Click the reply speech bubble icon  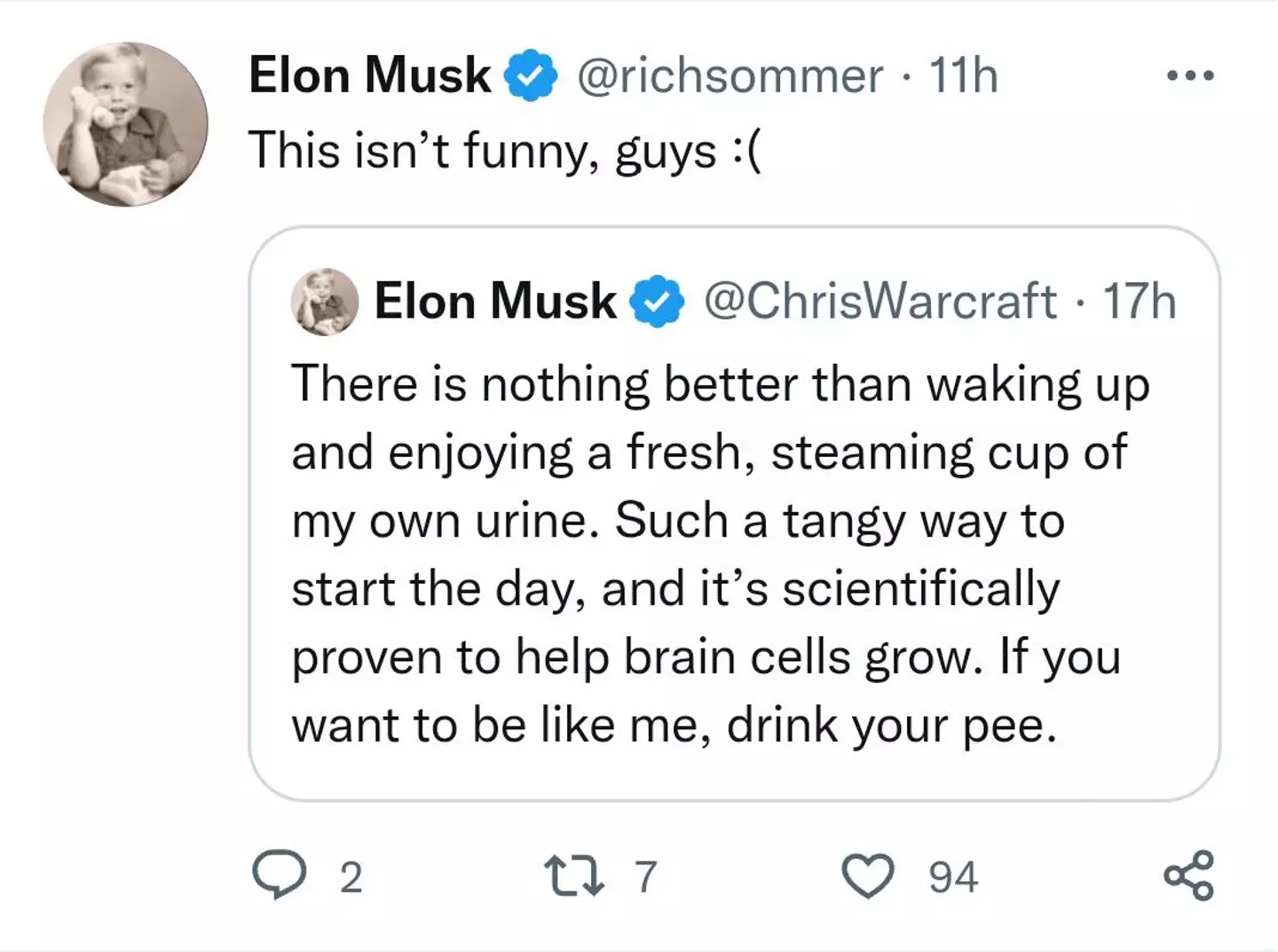pyautogui.click(x=280, y=875)
